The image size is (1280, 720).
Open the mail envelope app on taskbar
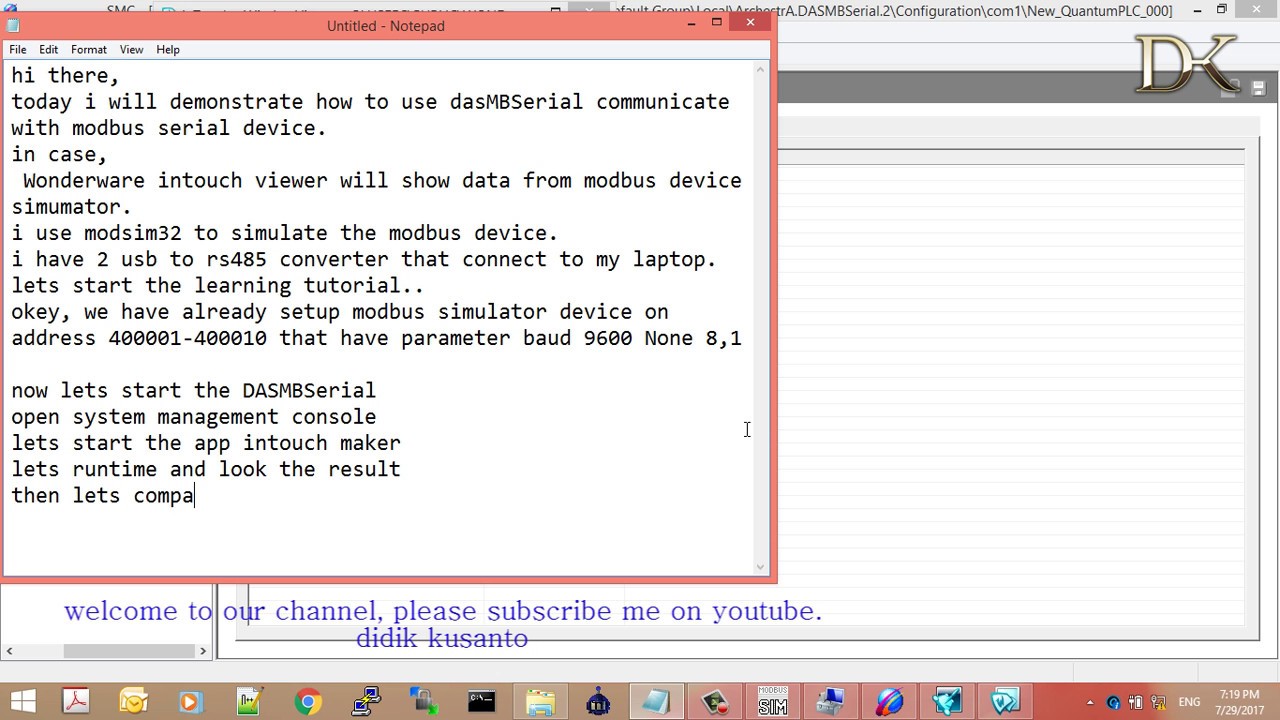[133, 701]
